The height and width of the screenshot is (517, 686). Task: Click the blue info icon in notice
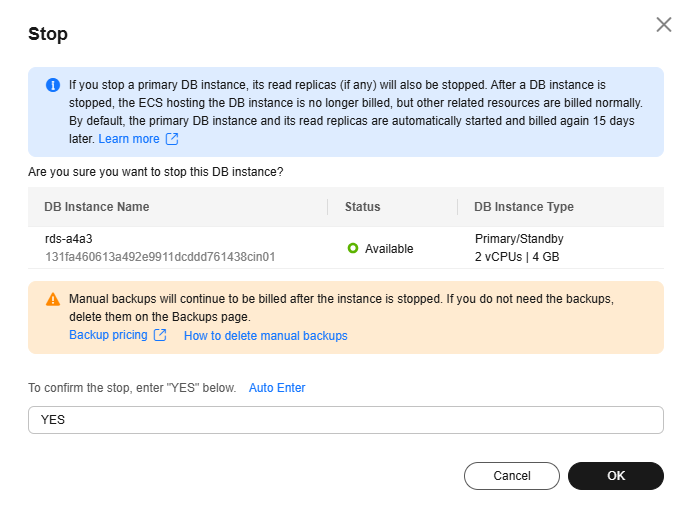[x=53, y=85]
